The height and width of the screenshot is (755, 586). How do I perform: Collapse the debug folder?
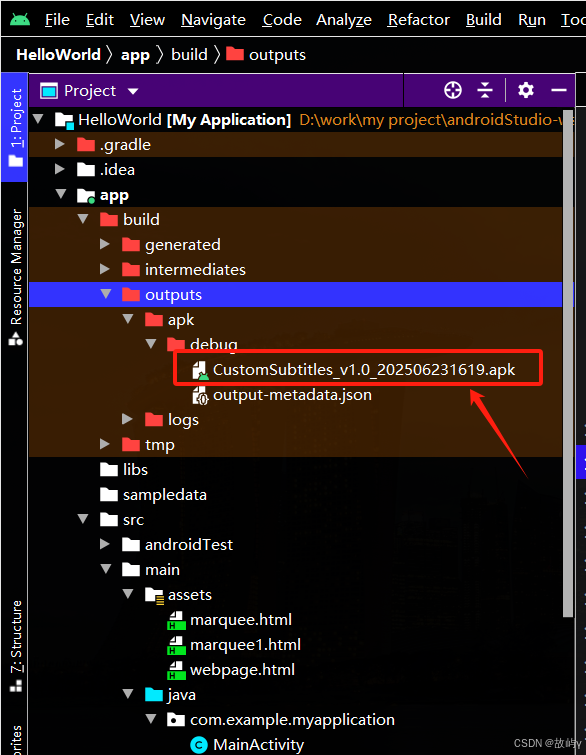[151, 344]
